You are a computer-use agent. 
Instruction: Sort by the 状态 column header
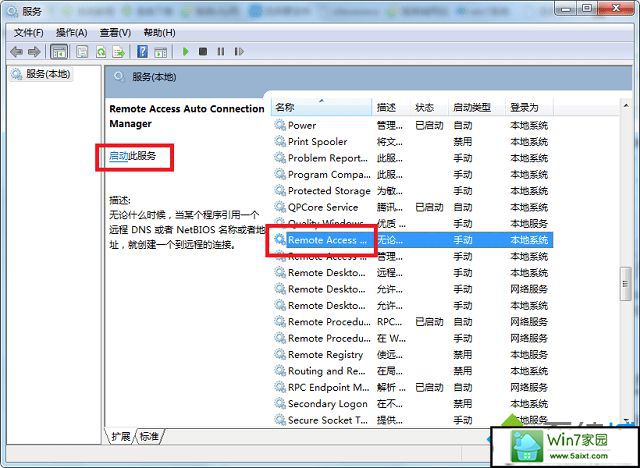coord(429,107)
